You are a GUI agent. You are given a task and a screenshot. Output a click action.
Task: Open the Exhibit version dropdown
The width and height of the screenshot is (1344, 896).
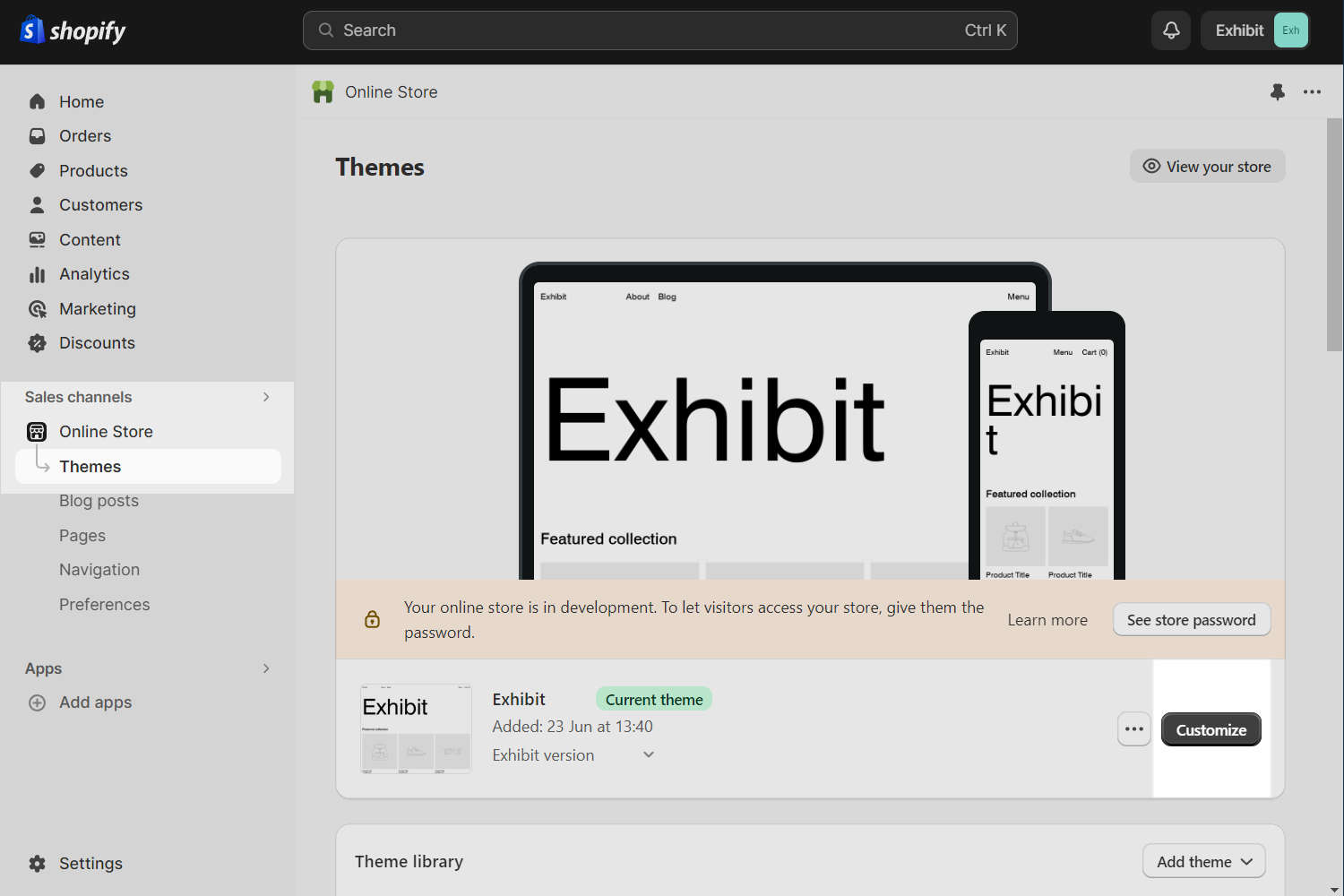click(x=573, y=755)
